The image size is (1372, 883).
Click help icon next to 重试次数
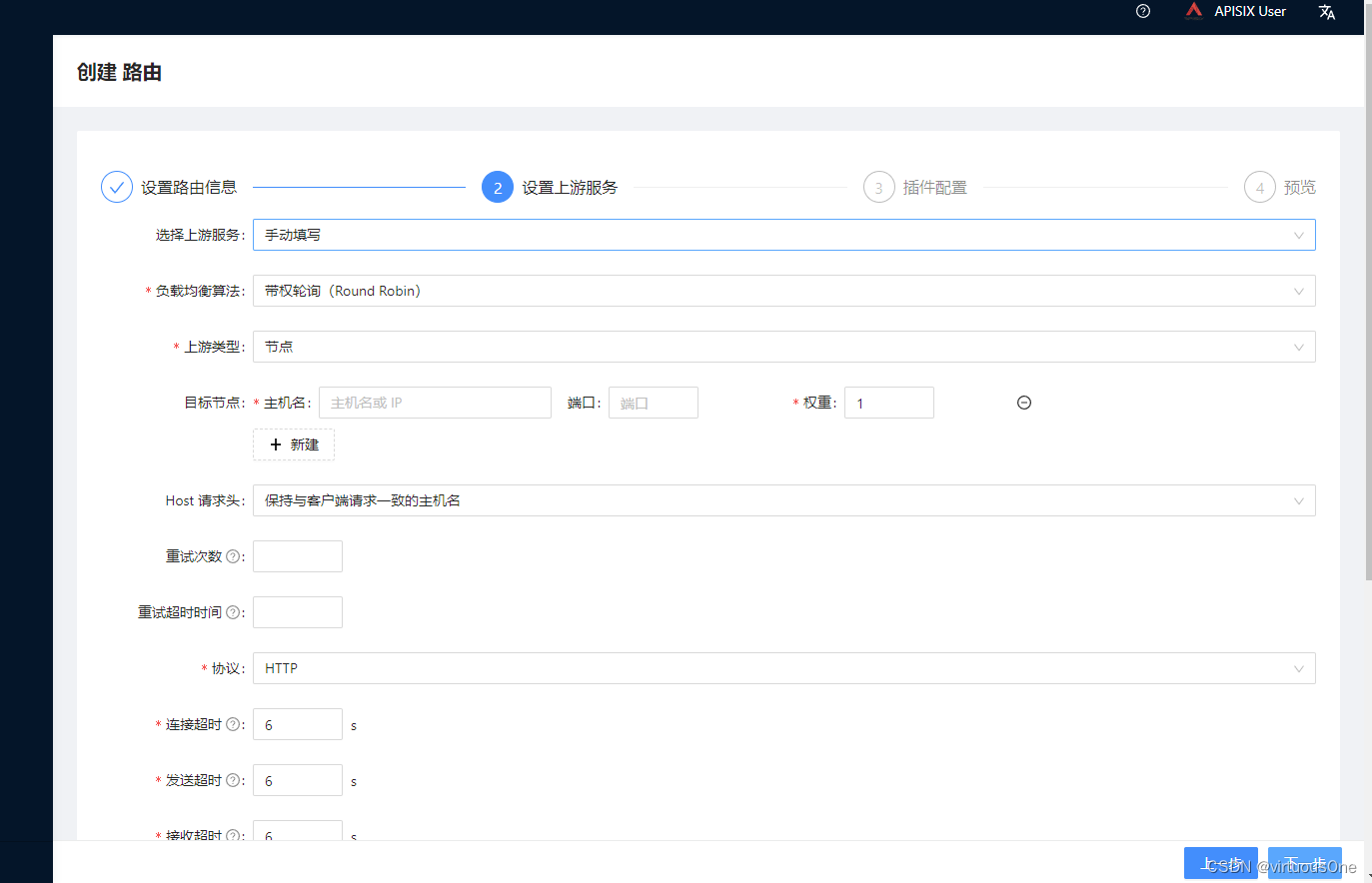(233, 556)
